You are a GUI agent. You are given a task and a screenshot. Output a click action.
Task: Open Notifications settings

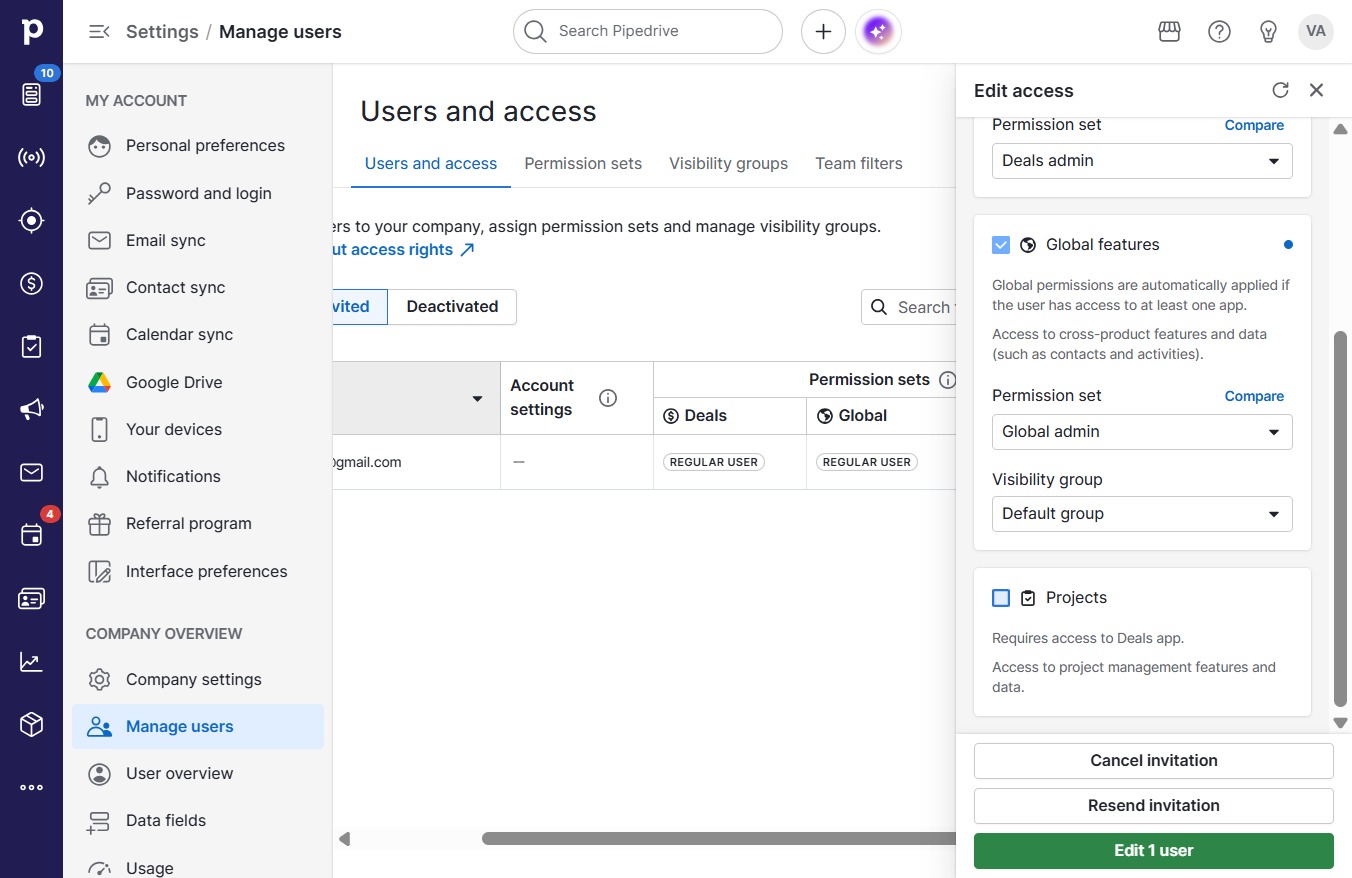(x=198, y=477)
